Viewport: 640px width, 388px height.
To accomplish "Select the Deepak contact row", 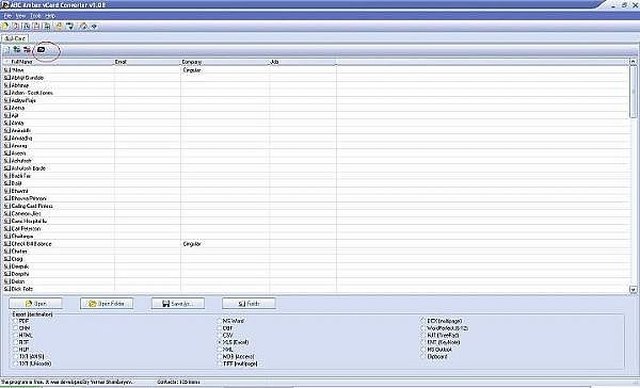I will click(316, 266).
